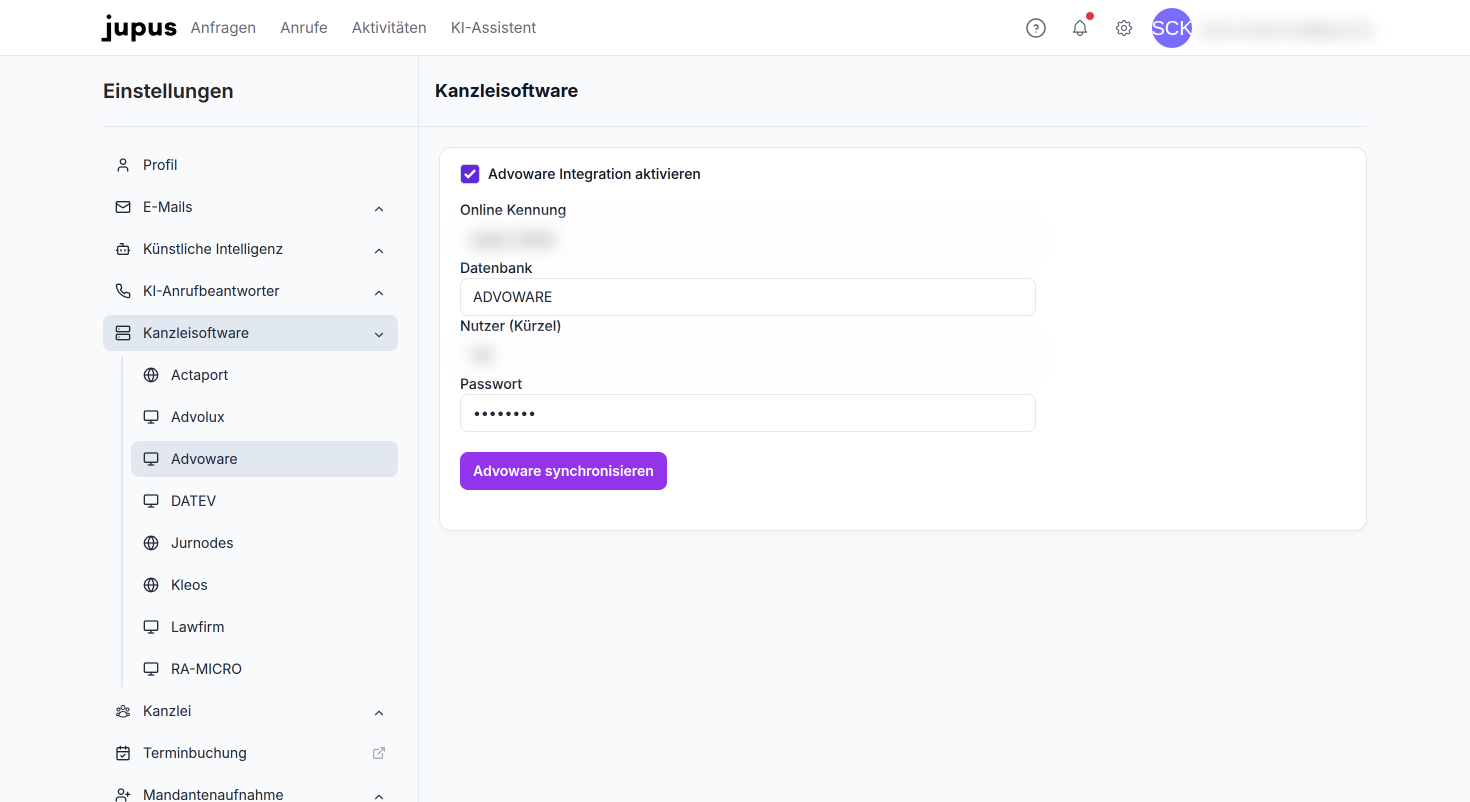
Task: Expand the Kanzlei section chevron
Action: (x=379, y=712)
